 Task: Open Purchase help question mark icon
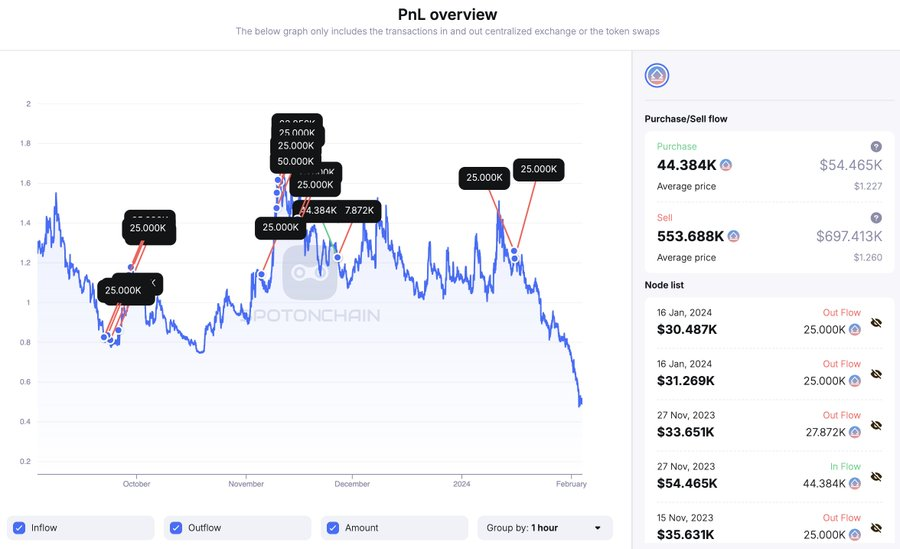point(876,146)
